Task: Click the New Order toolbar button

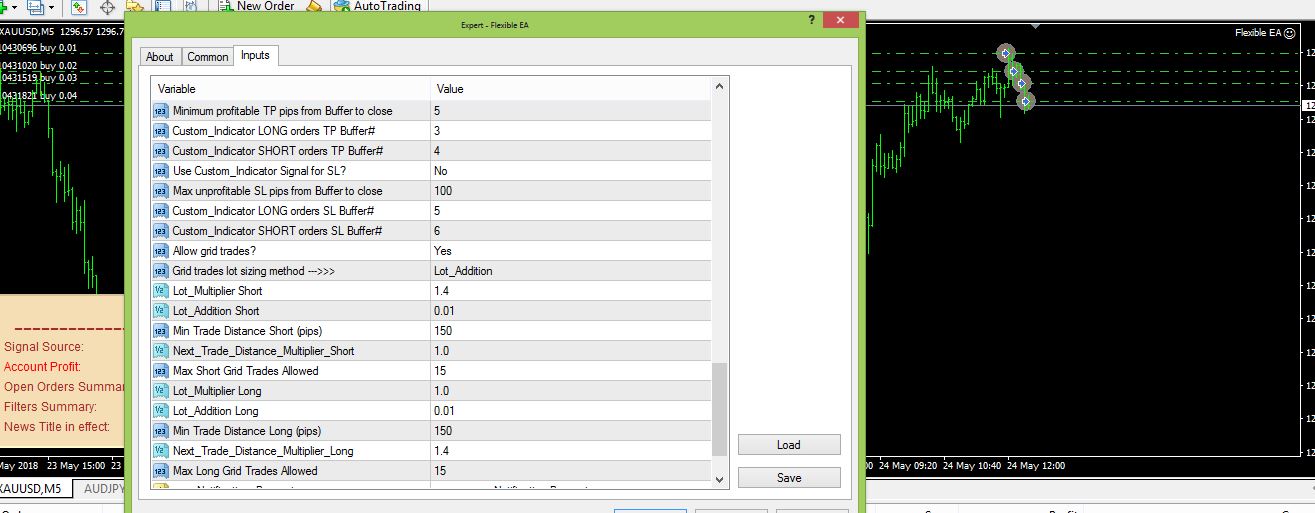Action: 257,6
